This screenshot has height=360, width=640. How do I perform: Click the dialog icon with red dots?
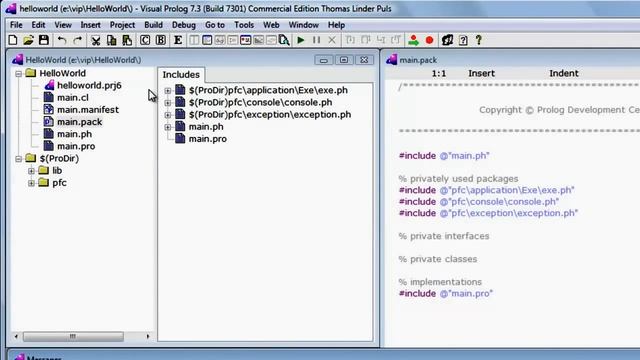[x=246, y=40]
